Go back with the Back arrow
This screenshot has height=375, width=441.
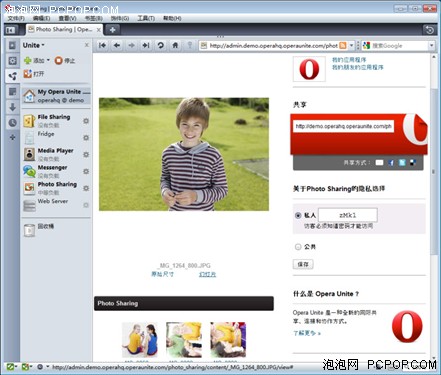[x=117, y=45]
